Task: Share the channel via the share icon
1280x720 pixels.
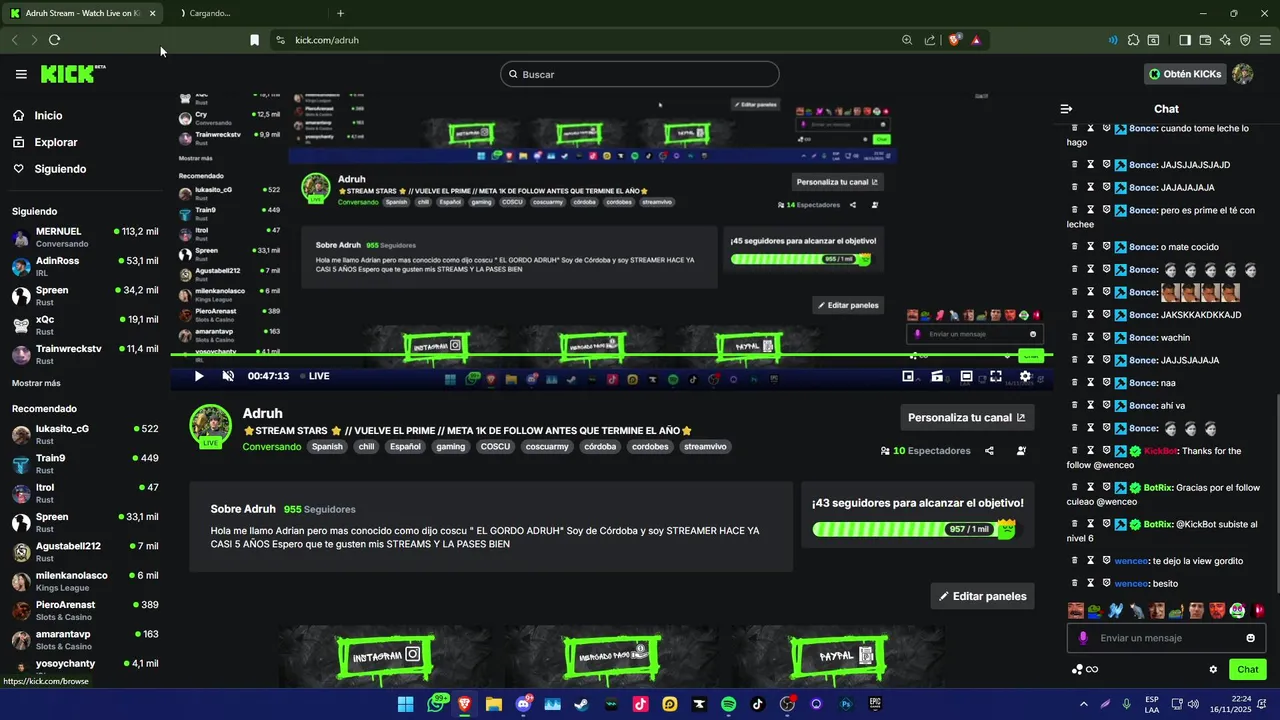Action: coord(989,451)
